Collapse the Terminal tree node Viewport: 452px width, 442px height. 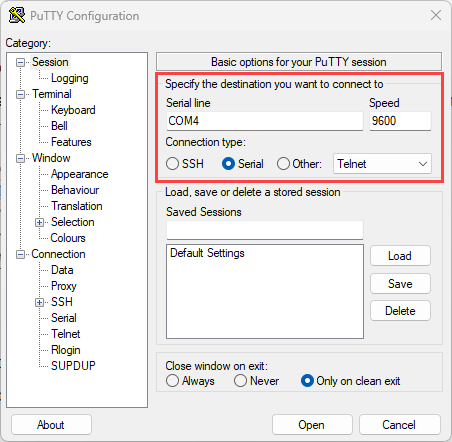coord(21,94)
